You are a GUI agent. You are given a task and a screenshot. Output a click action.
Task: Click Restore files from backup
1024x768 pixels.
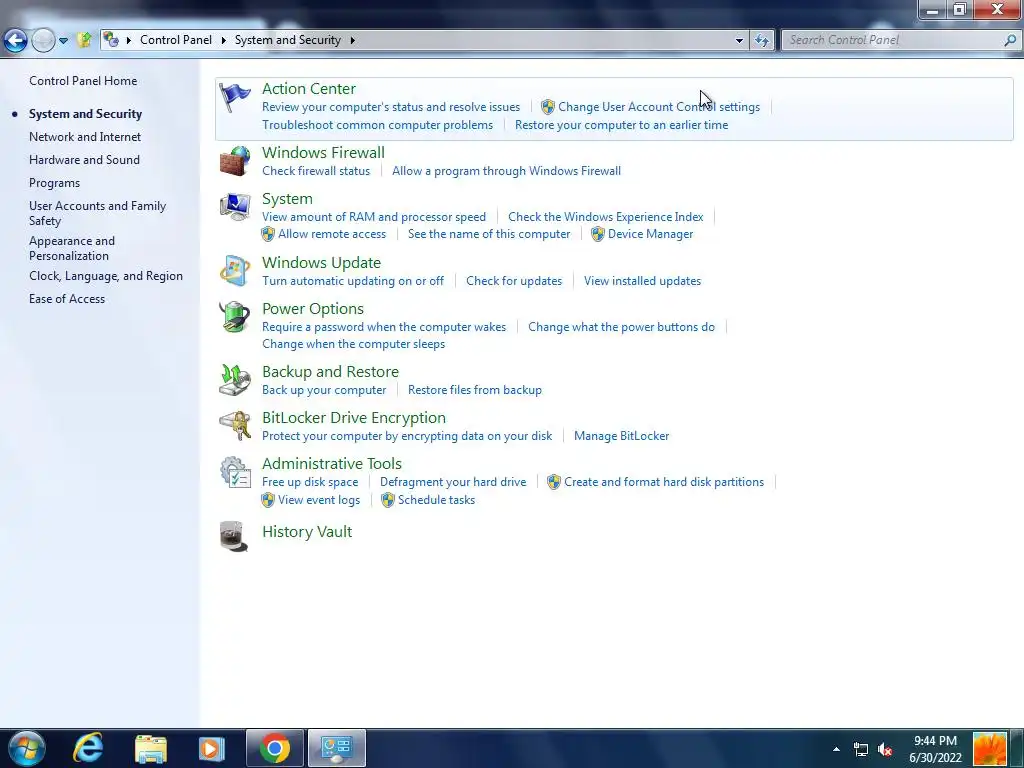[x=475, y=390]
